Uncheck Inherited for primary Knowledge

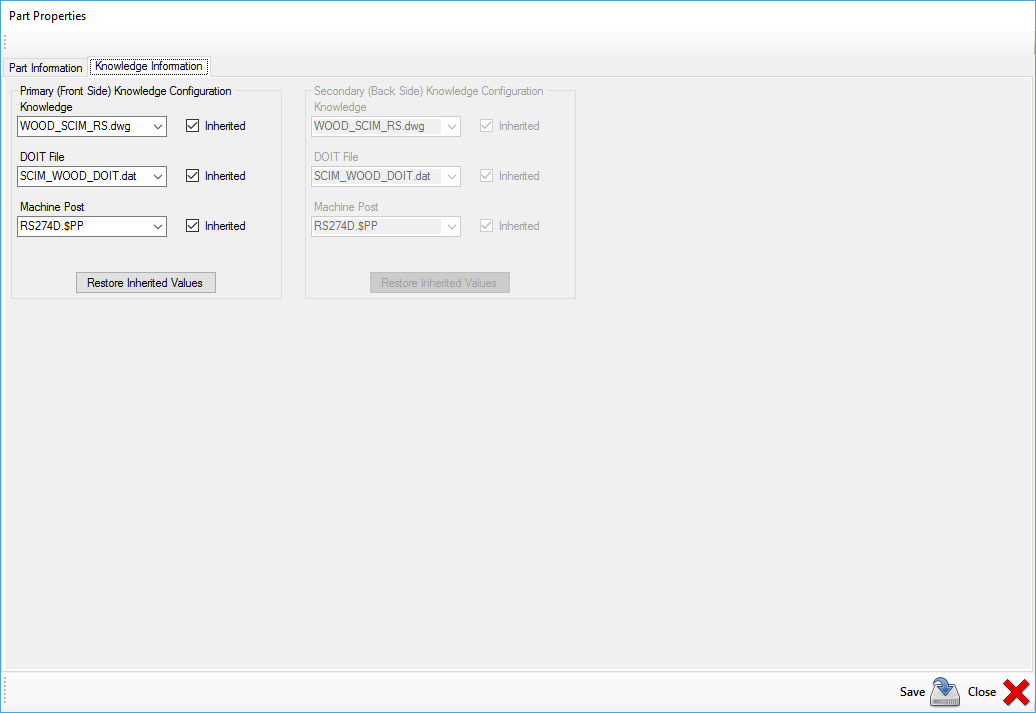[x=193, y=126]
